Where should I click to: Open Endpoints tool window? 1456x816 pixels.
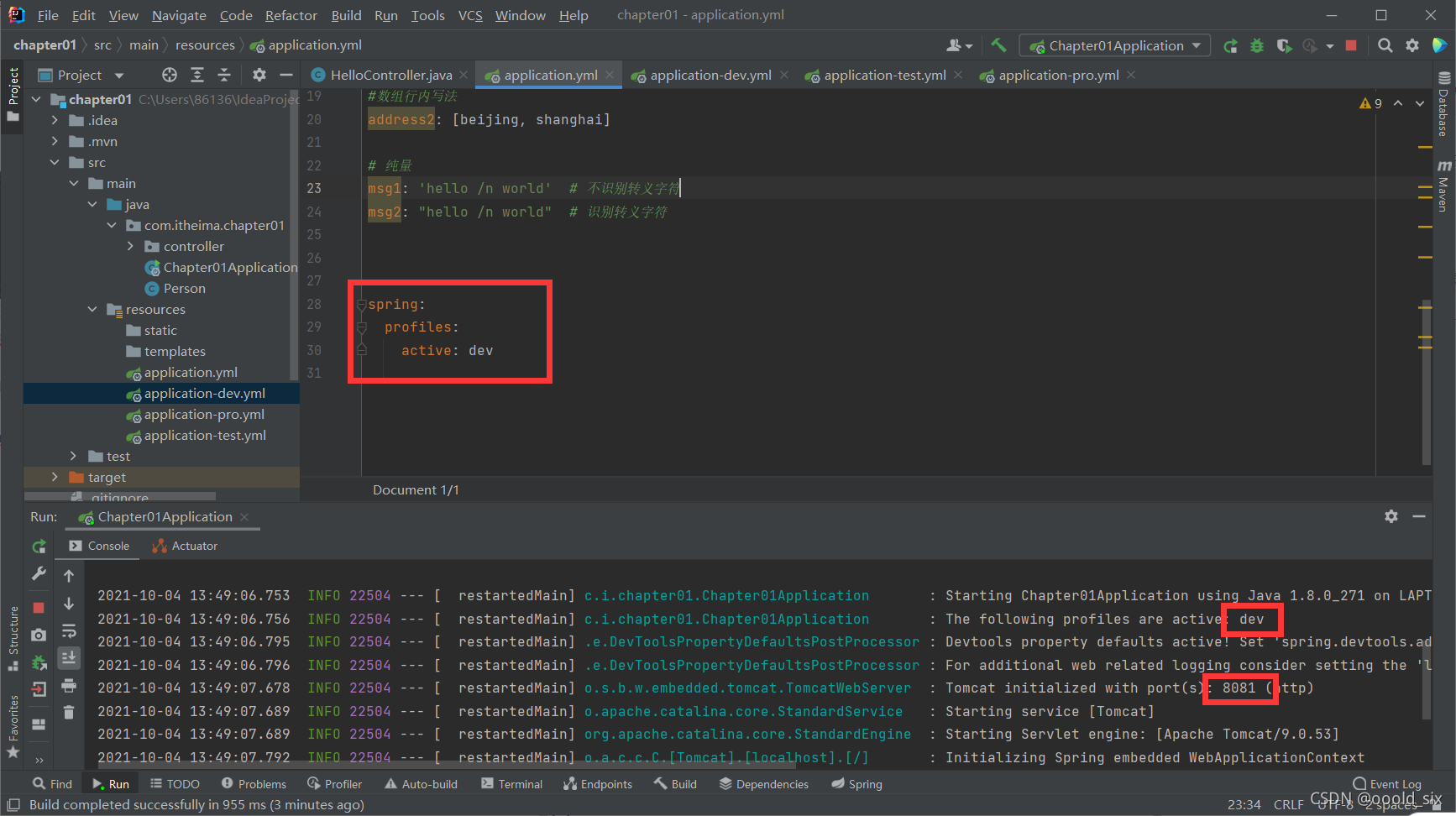click(x=598, y=784)
